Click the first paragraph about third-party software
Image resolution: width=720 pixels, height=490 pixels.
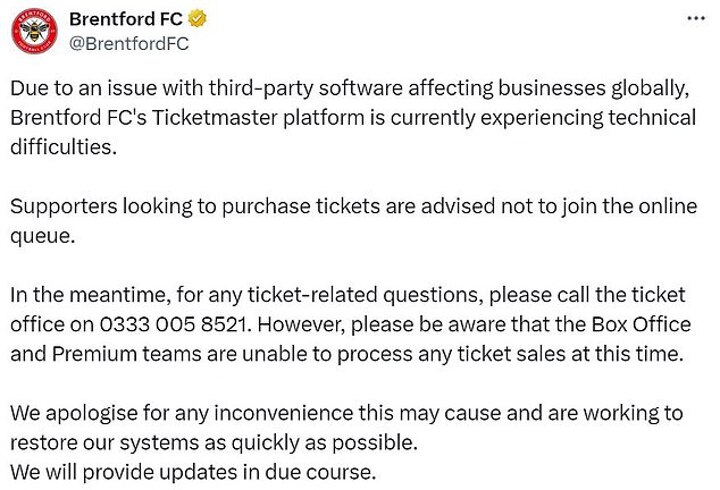[350, 118]
